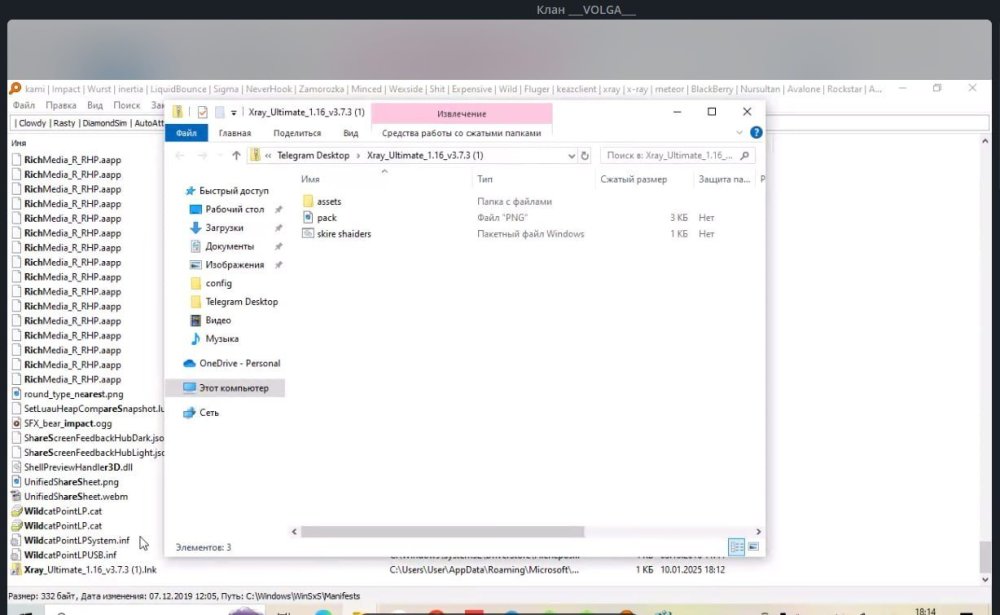1000x615 pixels.
Task: Select UnifiedShareSheet.png in Everything list
Action: (71, 482)
